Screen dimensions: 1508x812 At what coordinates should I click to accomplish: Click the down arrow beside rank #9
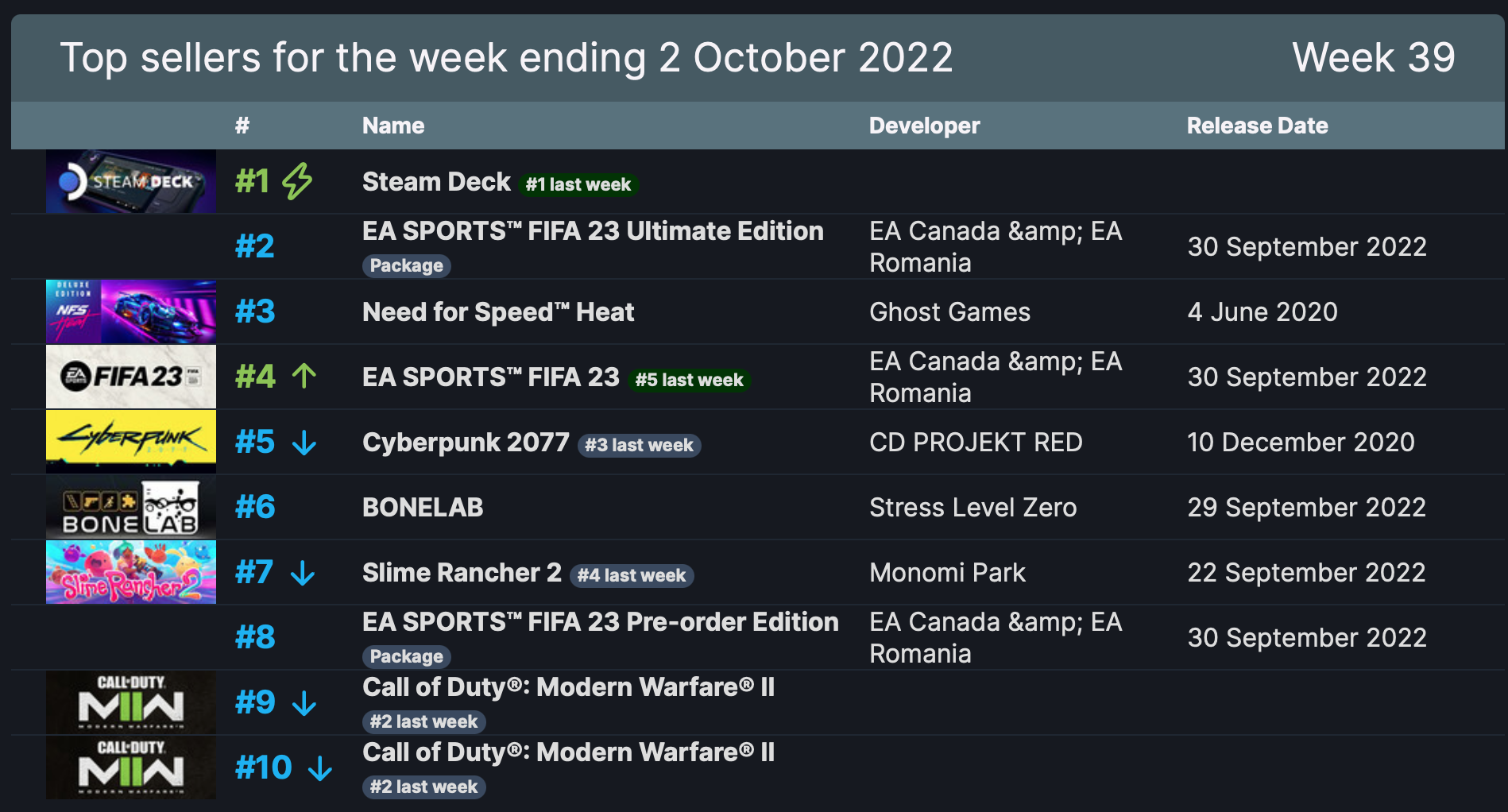(304, 702)
